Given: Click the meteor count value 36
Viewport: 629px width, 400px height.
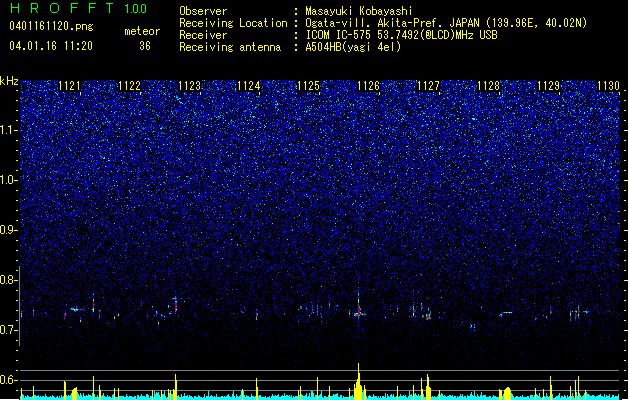Looking at the screenshot, I should click(145, 46).
